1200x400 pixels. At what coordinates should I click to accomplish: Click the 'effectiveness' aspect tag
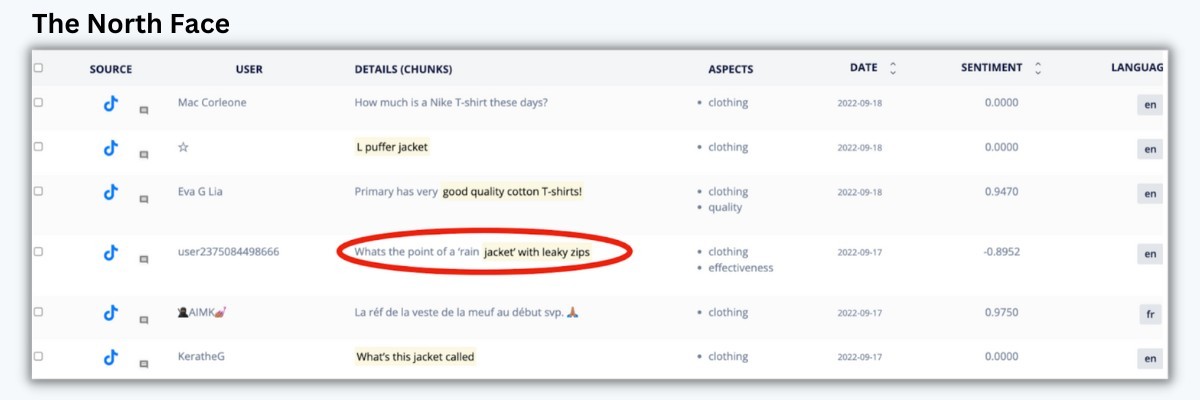tap(740, 268)
